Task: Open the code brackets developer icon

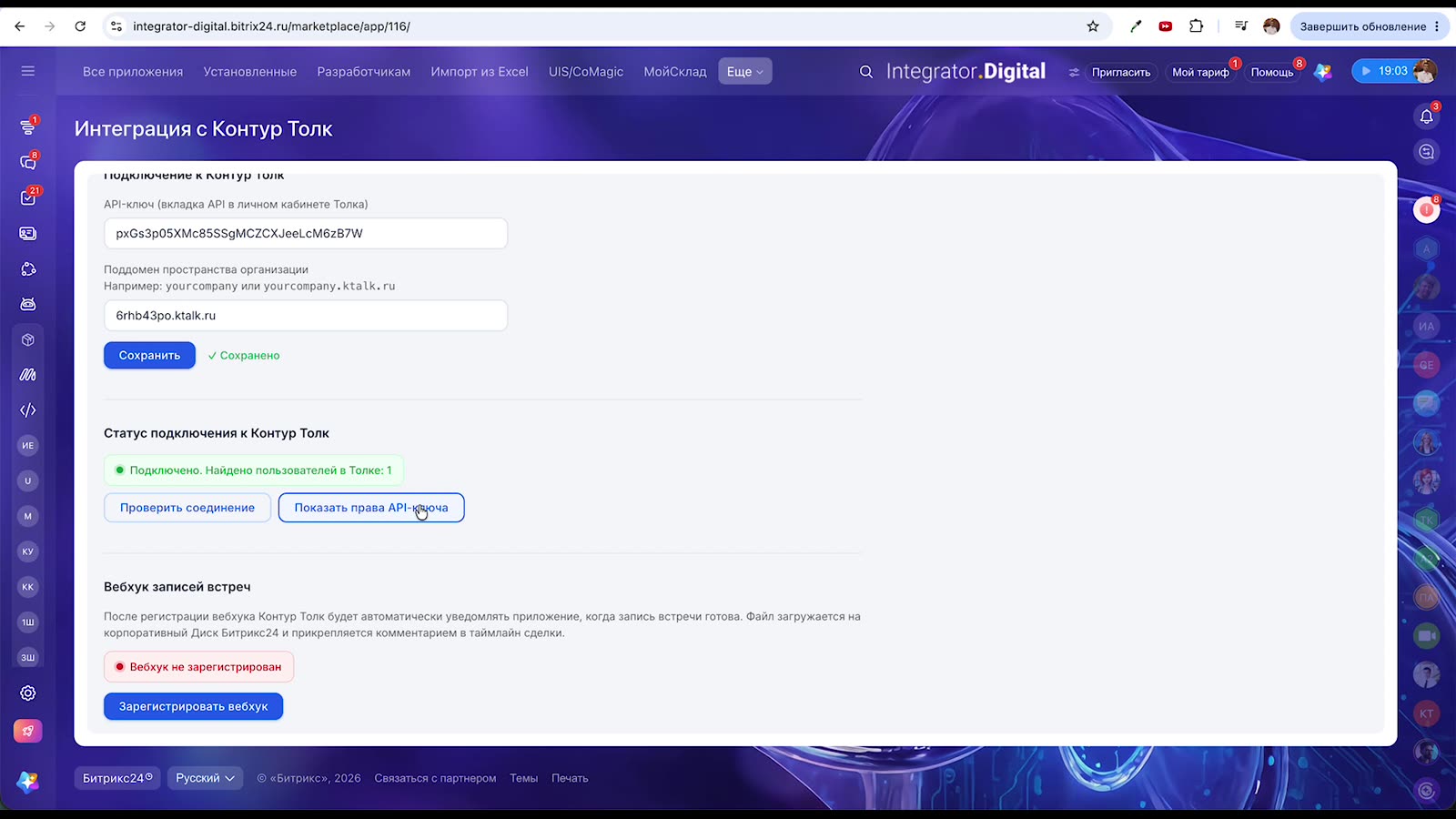Action: (x=28, y=409)
